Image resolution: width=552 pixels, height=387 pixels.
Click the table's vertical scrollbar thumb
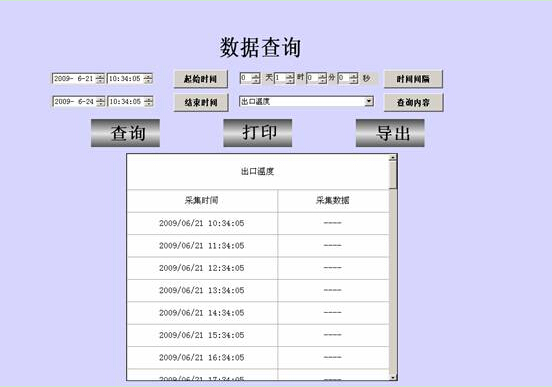tap(393, 175)
